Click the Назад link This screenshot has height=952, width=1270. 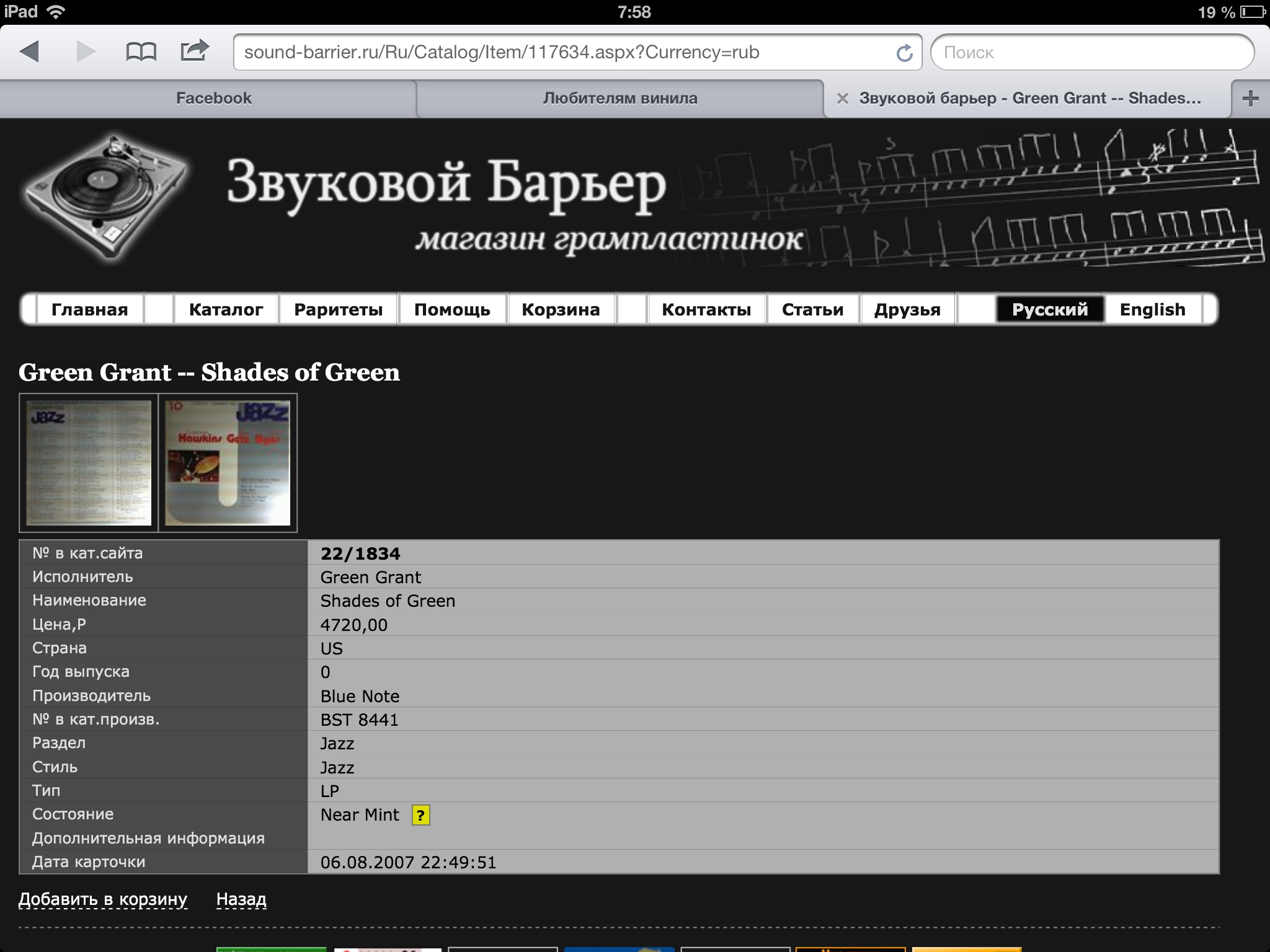241,899
